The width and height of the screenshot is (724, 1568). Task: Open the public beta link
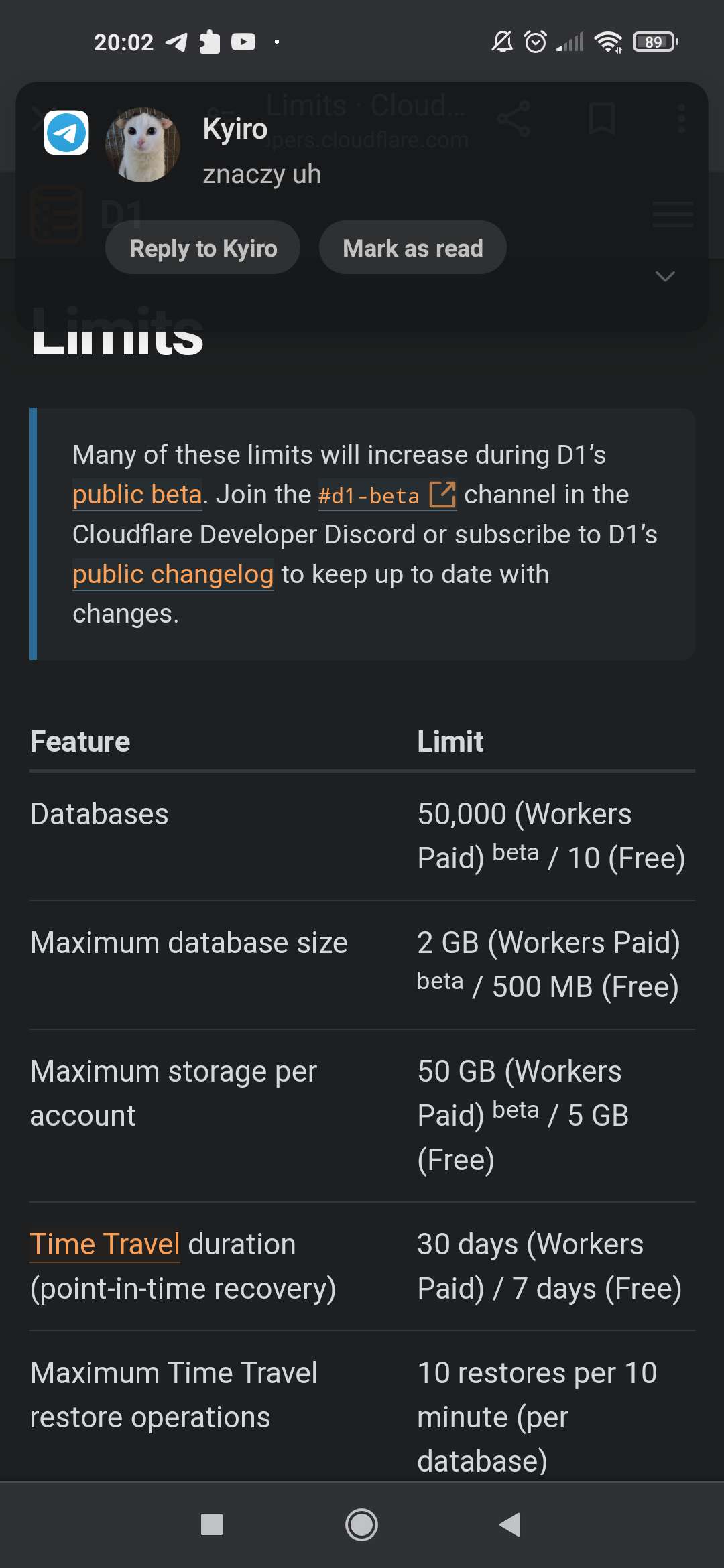pos(136,494)
